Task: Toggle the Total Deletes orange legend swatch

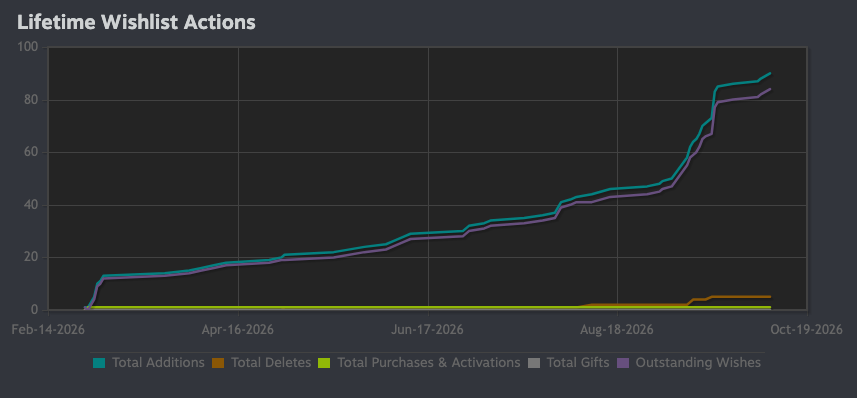Action: [218, 362]
